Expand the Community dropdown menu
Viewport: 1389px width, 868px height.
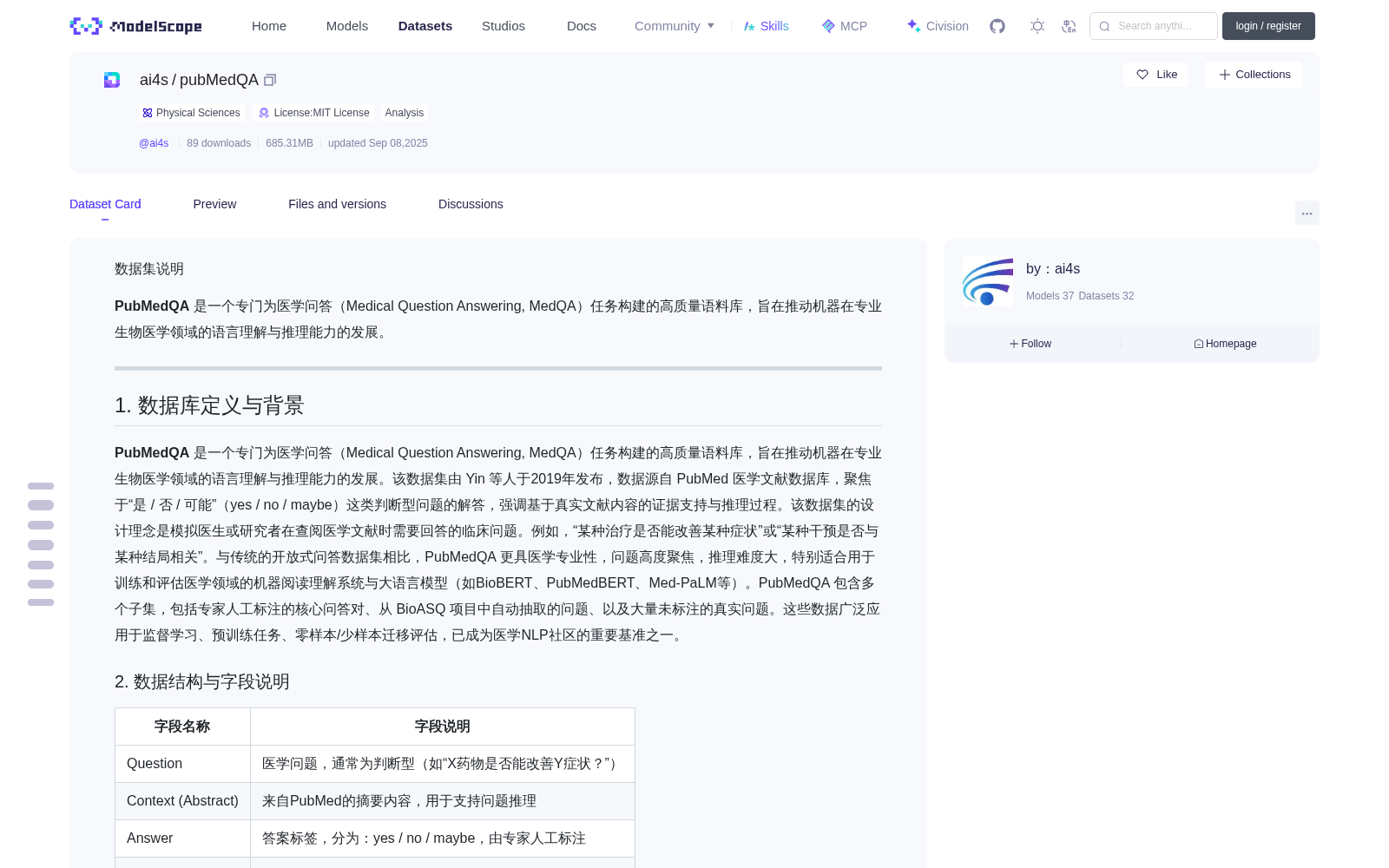675,26
